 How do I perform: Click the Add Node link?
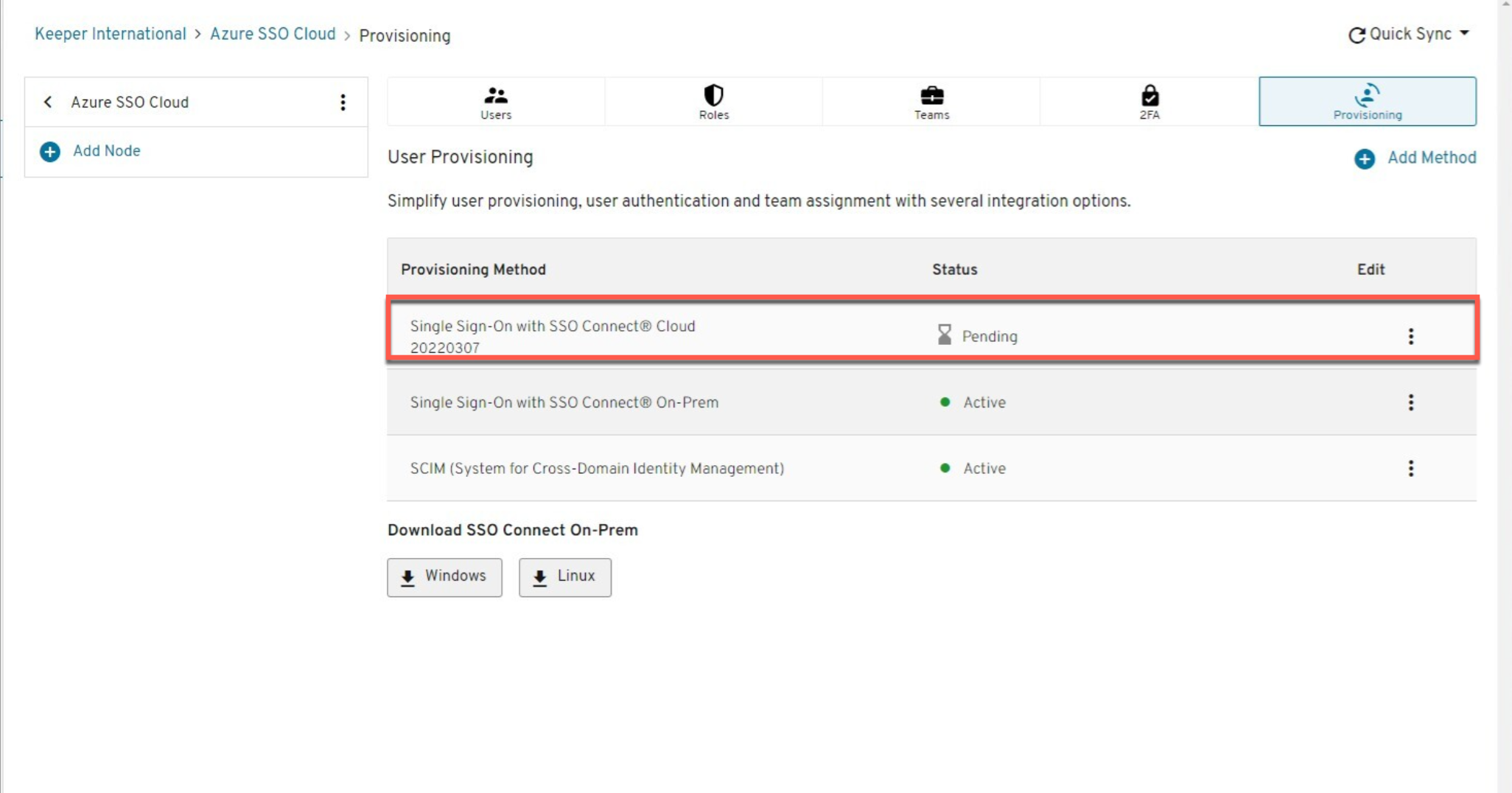coord(107,151)
